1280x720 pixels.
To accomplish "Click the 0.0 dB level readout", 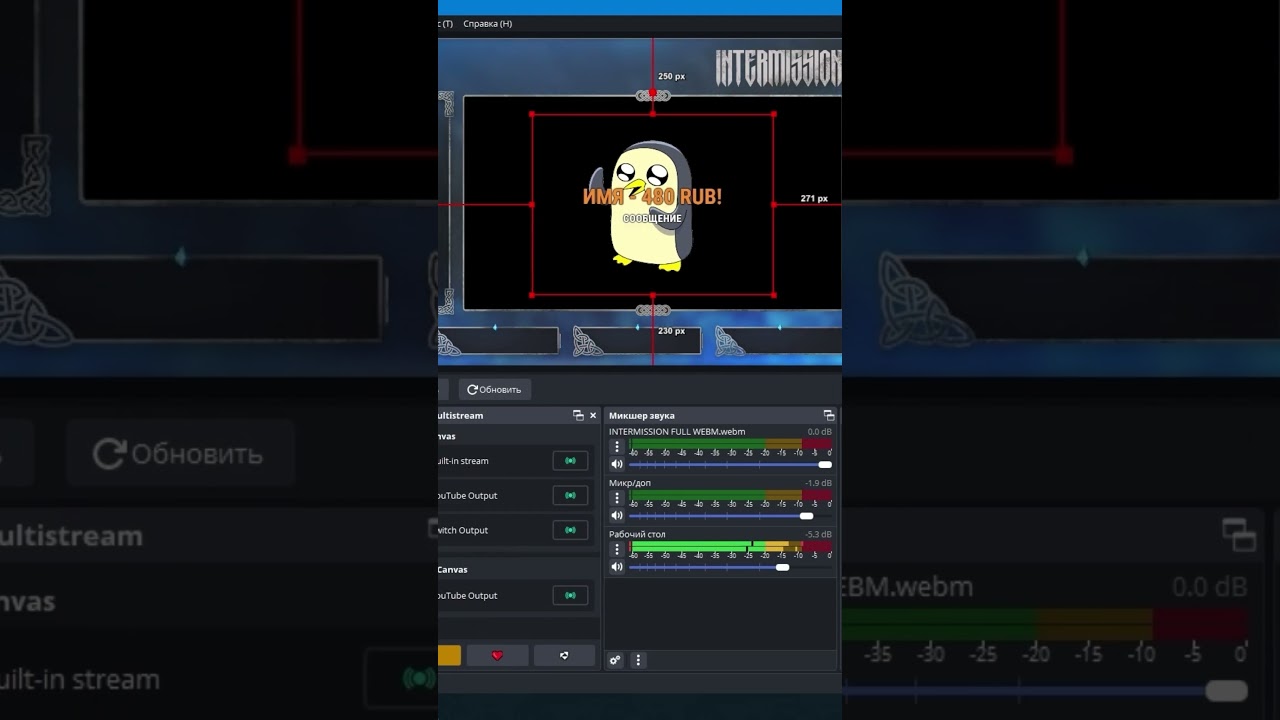I will [x=820, y=432].
